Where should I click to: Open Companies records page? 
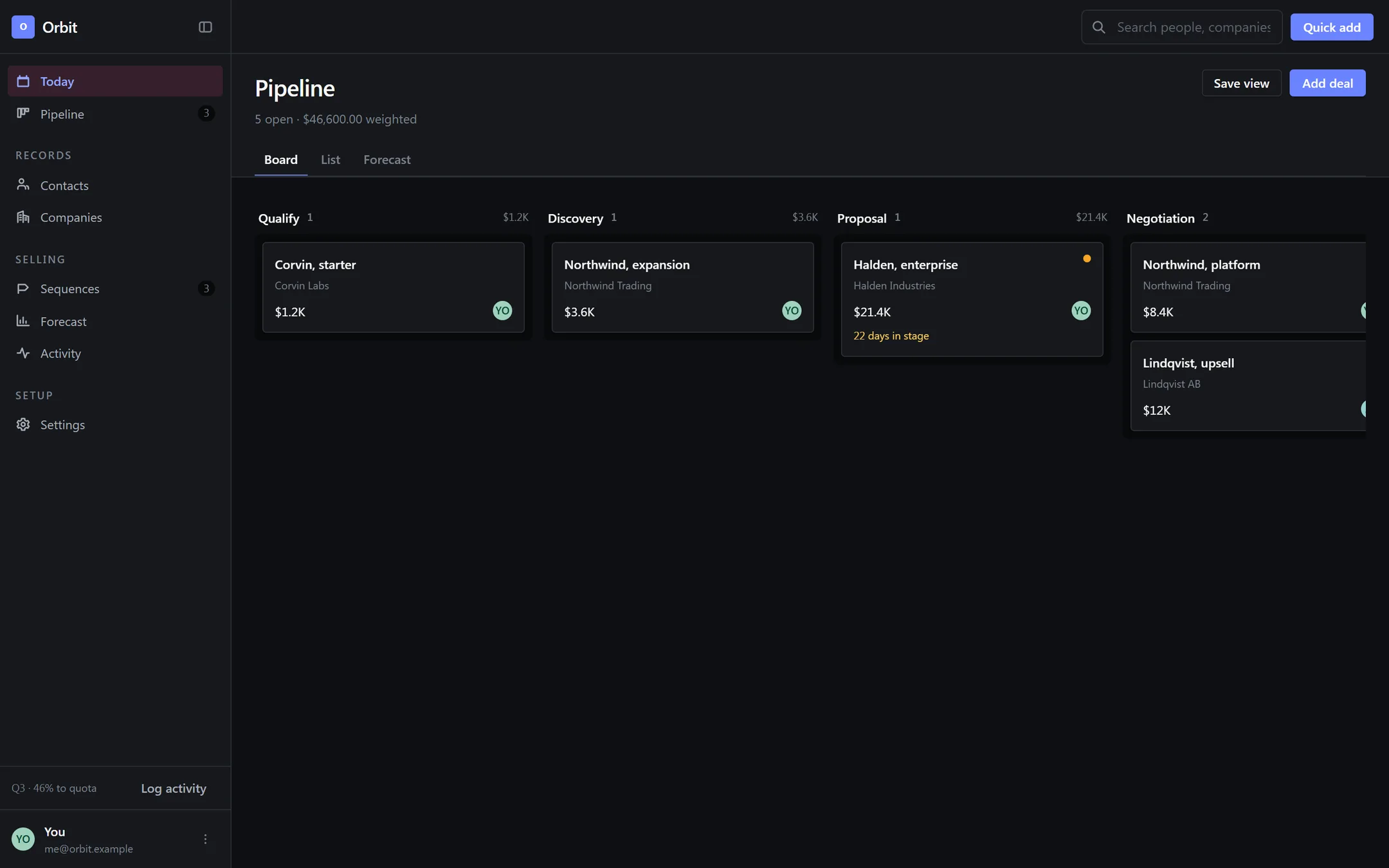coord(115,217)
